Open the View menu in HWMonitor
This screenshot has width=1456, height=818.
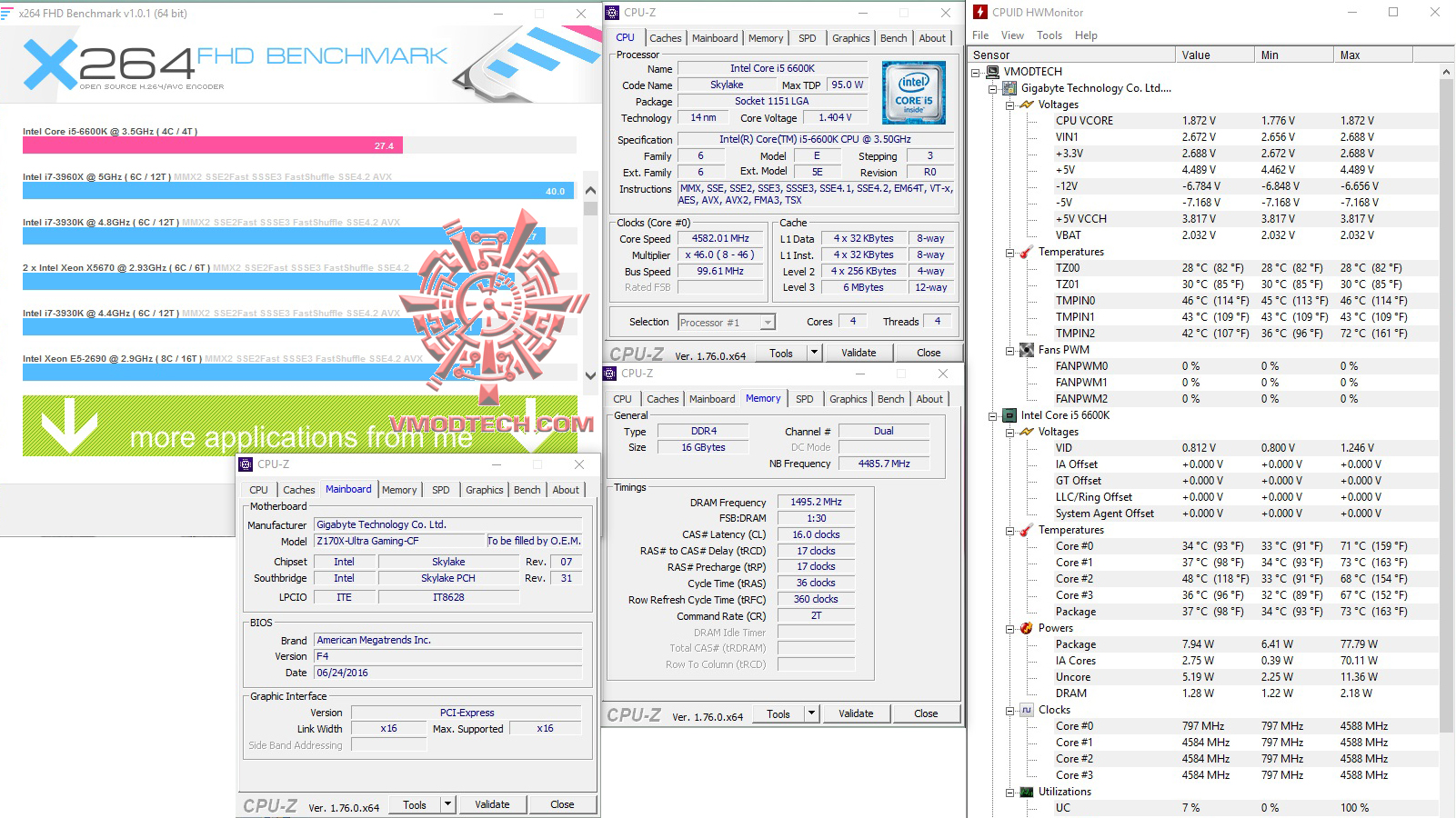(1012, 35)
